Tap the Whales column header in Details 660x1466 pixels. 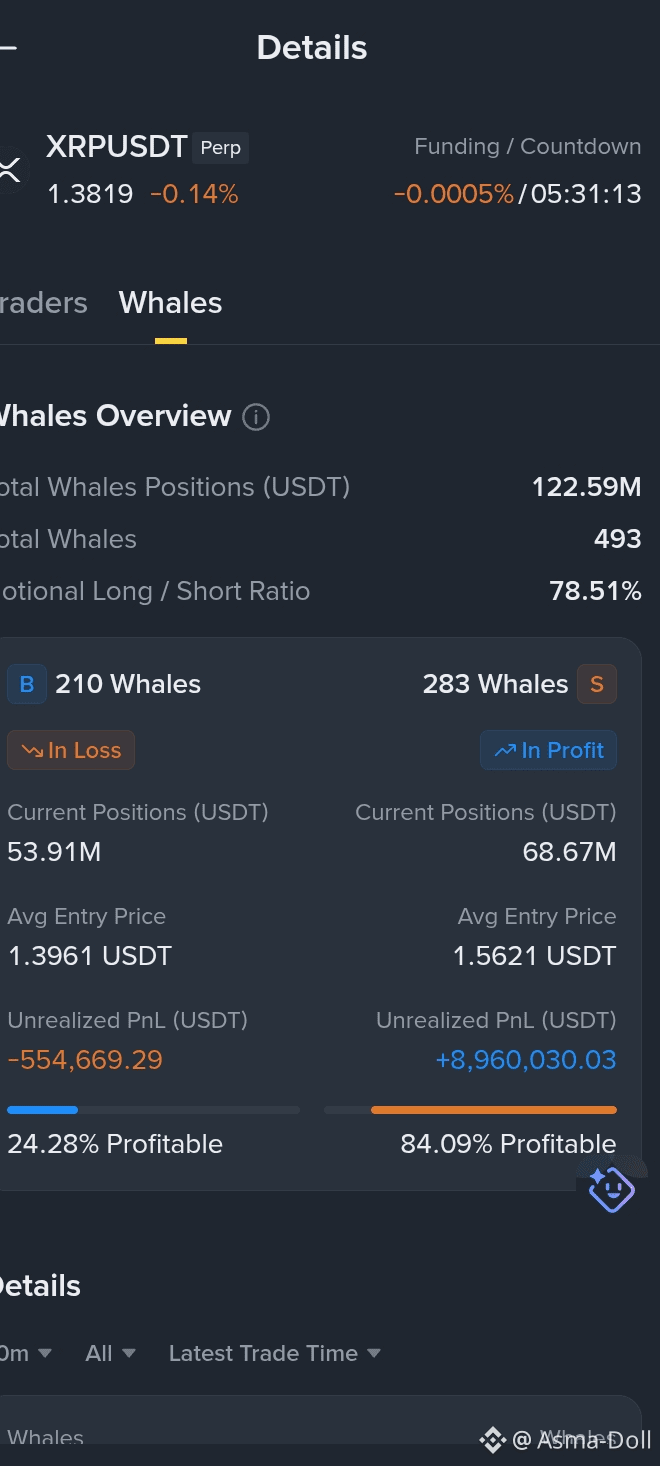pyautogui.click(x=45, y=1438)
